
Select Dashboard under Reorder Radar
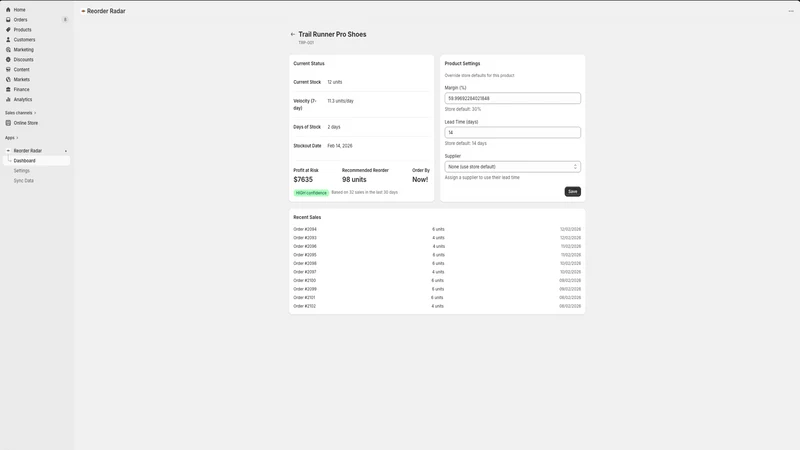pos(36,161)
